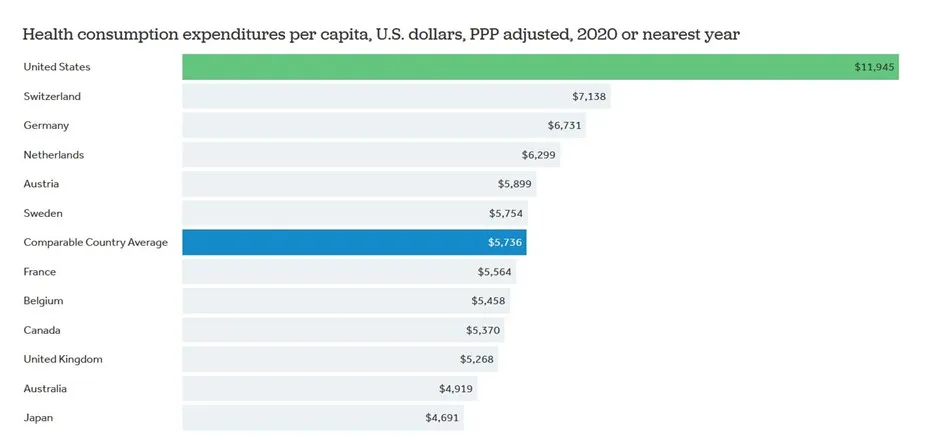Click the chart title text
Viewport: 936px width, 440px height.
click(x=381, y=34)
